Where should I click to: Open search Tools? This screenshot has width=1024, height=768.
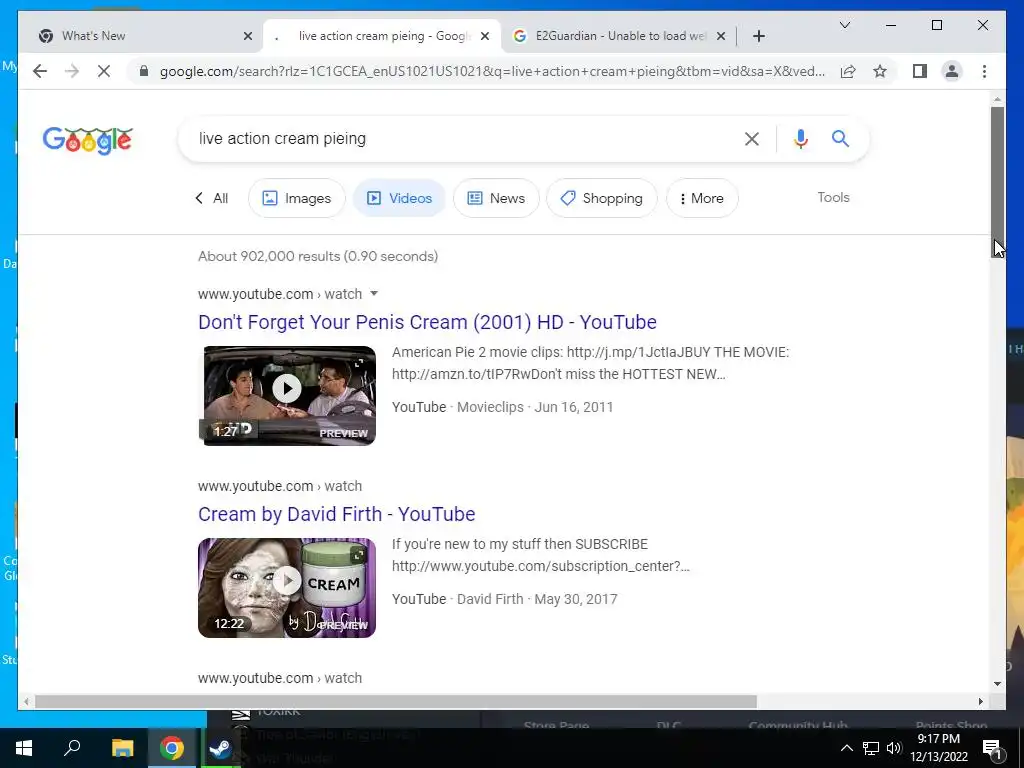click(x=833, y=197)
